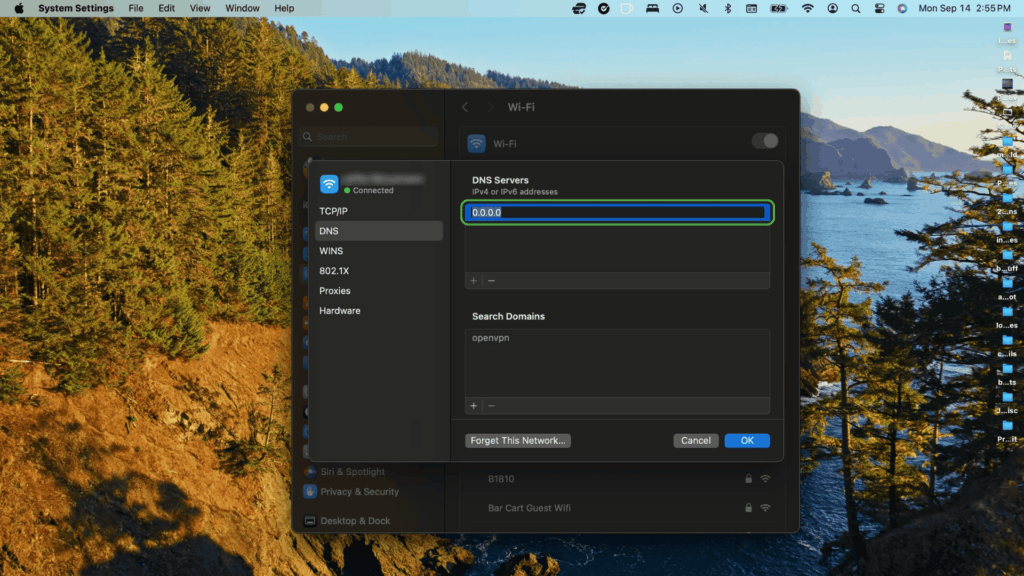Switch to the WINS tab

379,251
